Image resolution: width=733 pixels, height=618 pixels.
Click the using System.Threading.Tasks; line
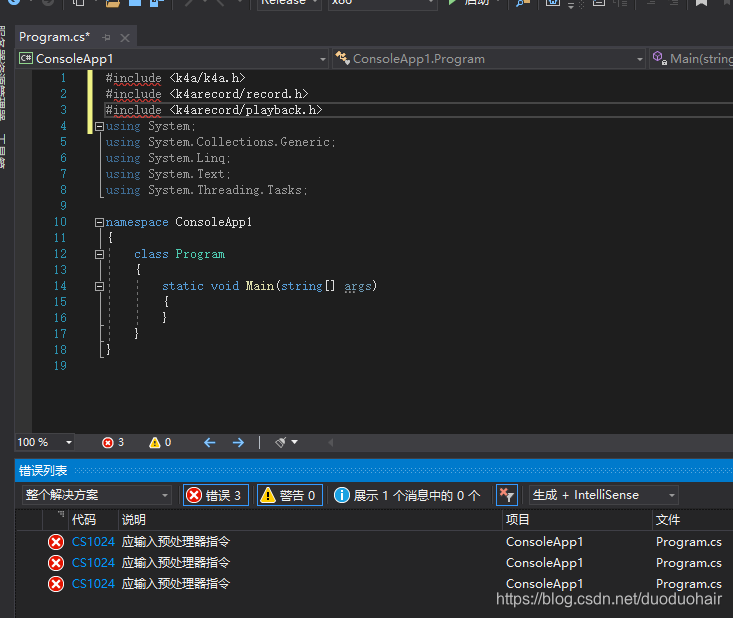pos(206,190)
